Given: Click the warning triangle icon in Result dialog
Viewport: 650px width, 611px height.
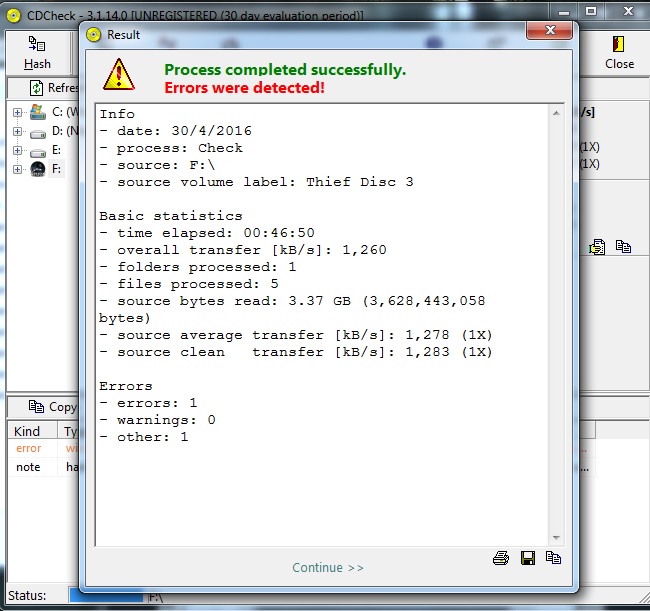Looking at the screenshot, I should click(120, 75).
